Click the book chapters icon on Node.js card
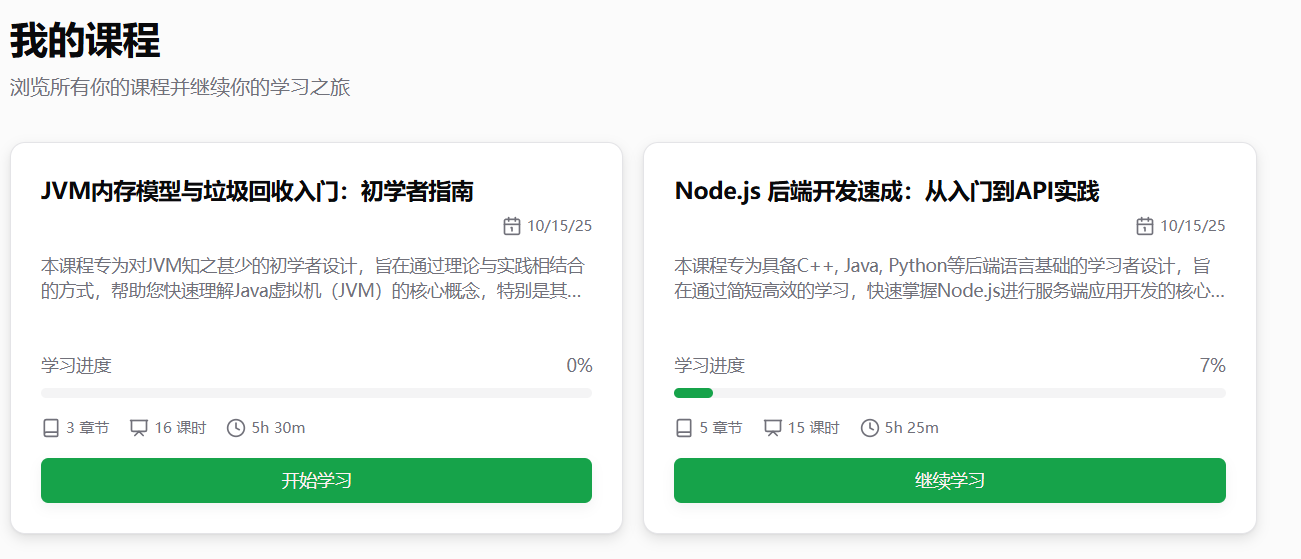Screen dimensions: 1301x559 (x=684, y=428)
